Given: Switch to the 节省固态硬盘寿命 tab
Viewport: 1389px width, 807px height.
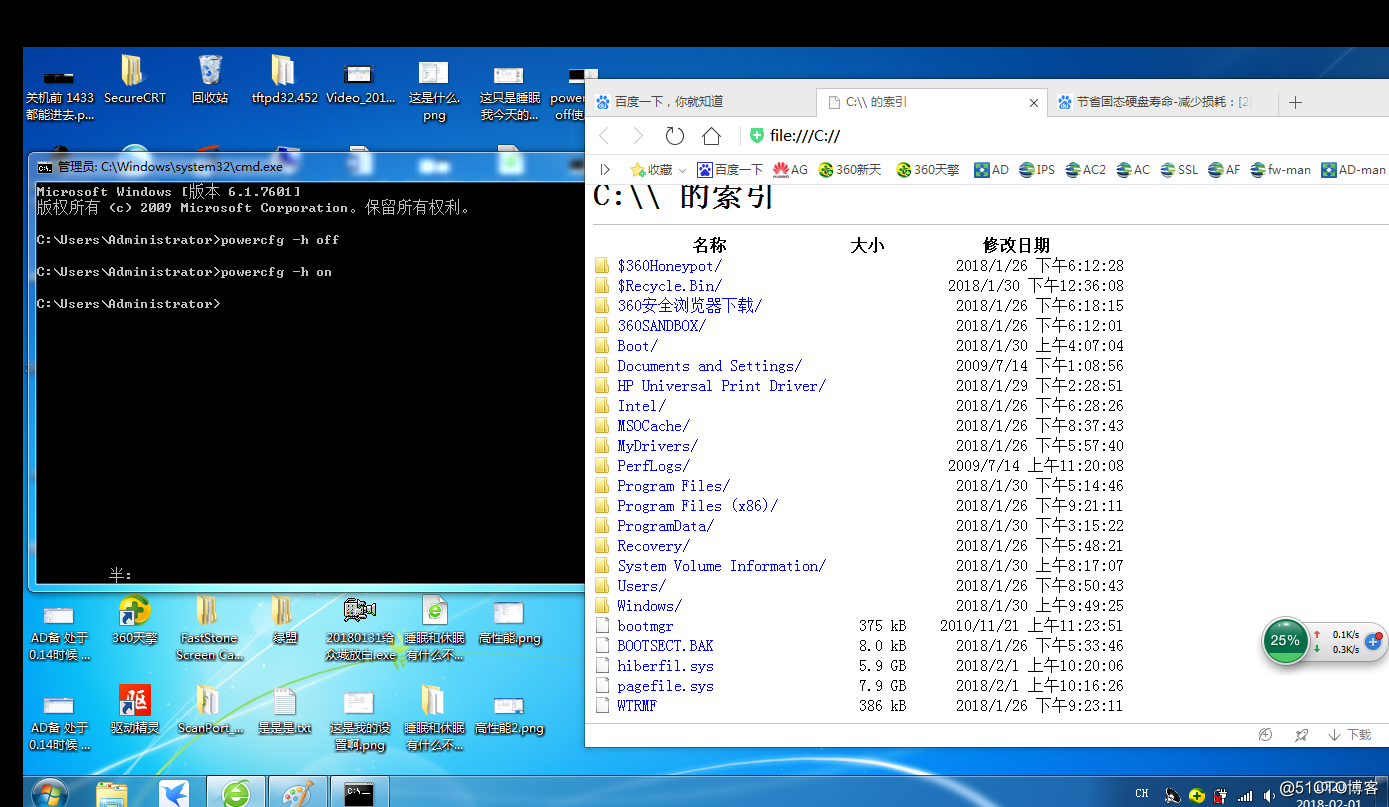Looking at the screenshot, I should (1162, 101).
